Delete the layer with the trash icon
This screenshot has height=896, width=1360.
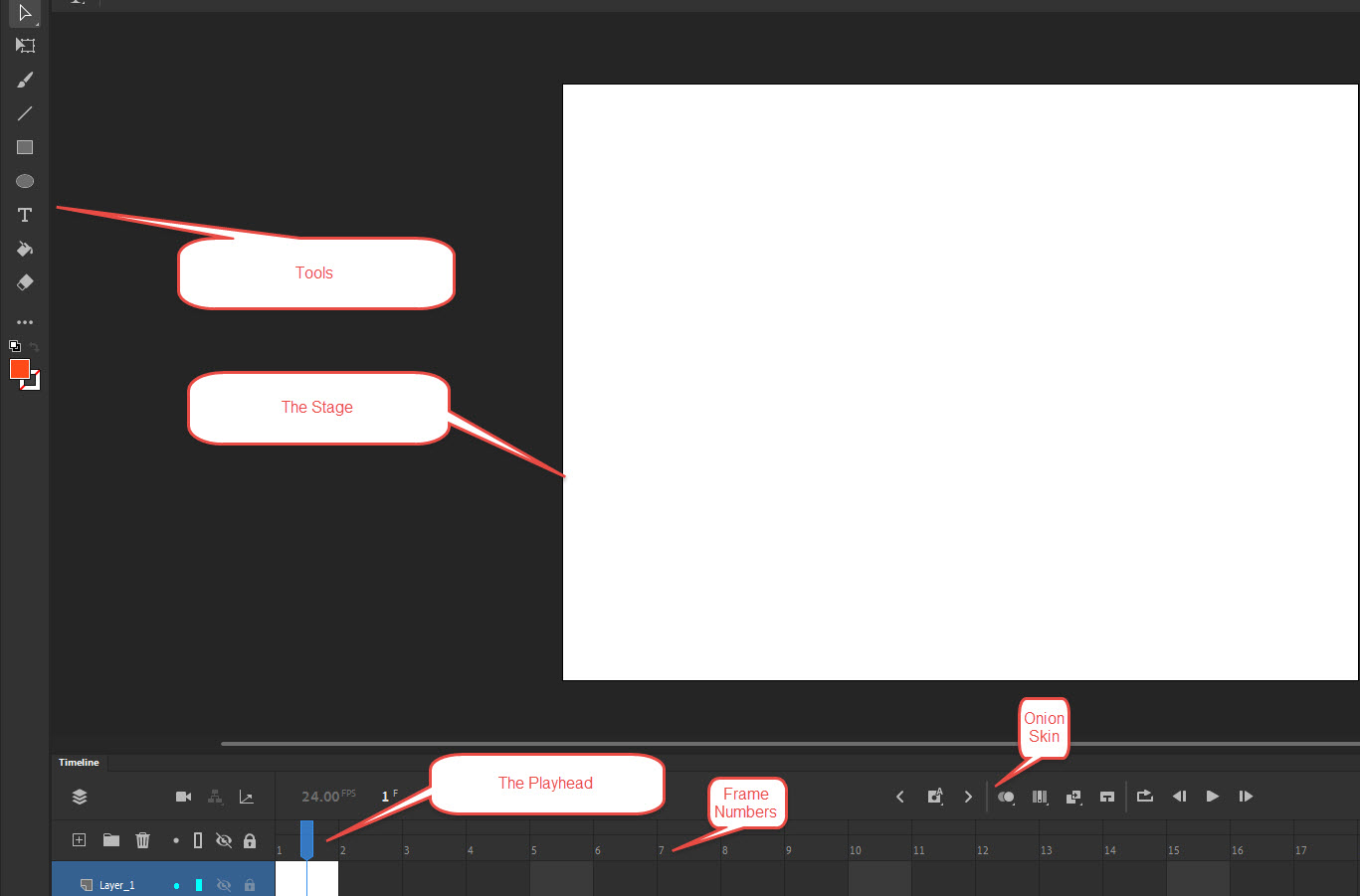[142, 840]
